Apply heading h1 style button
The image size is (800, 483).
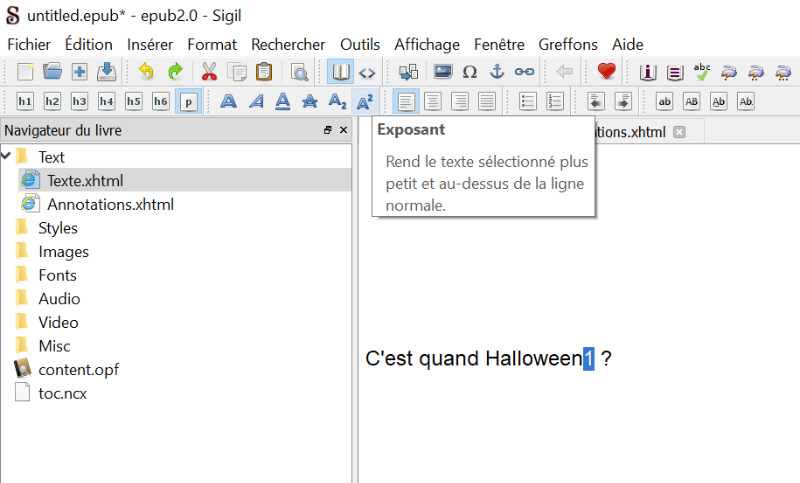(25, 101)
